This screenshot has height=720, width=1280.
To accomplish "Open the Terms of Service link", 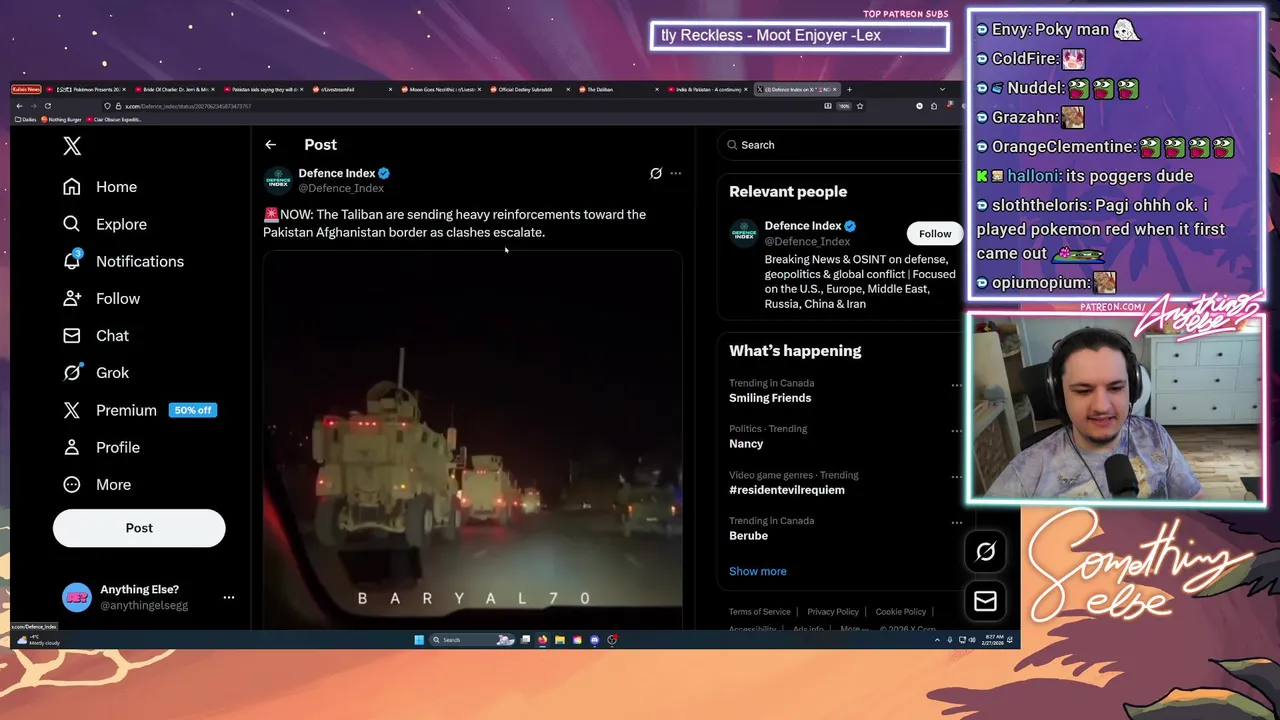I will click(759, 612).
